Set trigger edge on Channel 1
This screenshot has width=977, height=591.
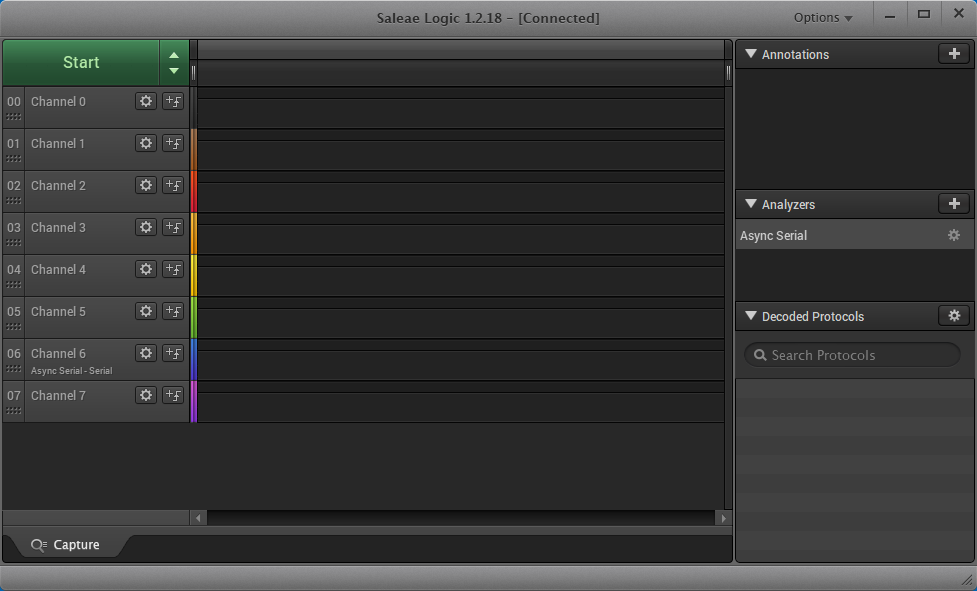tap(173, 143)
